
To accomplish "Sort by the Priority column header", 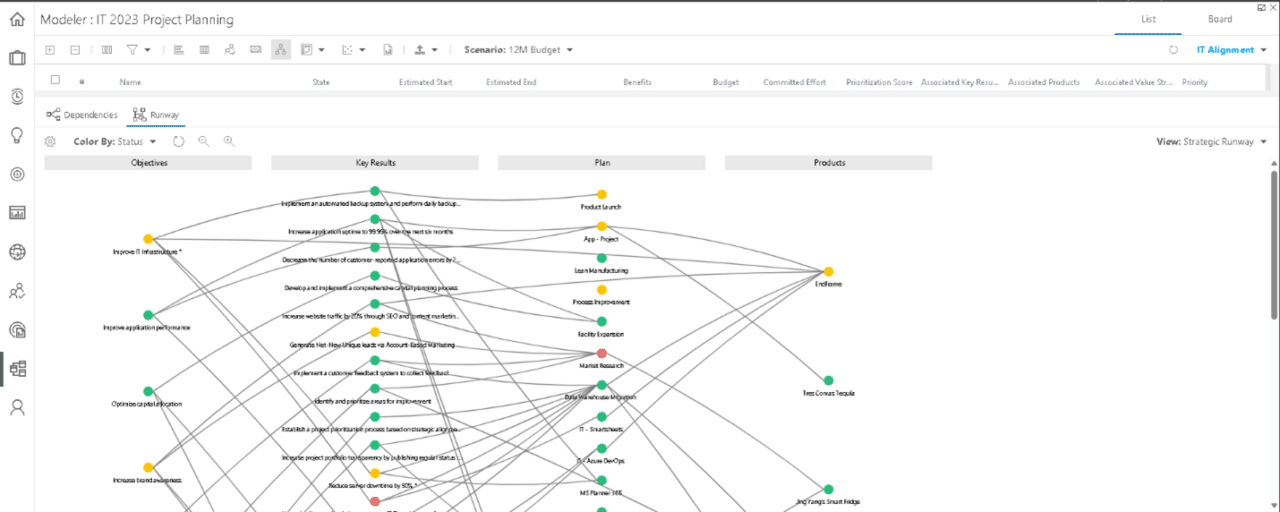I will [x=1195, y=82].
